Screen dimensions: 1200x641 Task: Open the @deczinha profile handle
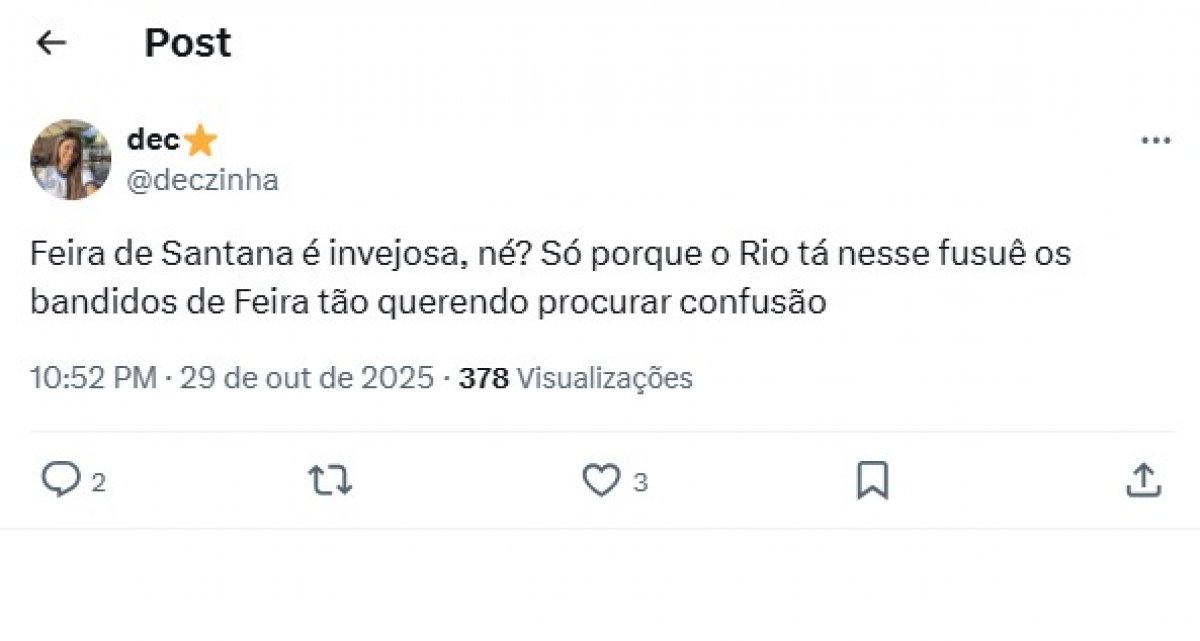[202, 181]
